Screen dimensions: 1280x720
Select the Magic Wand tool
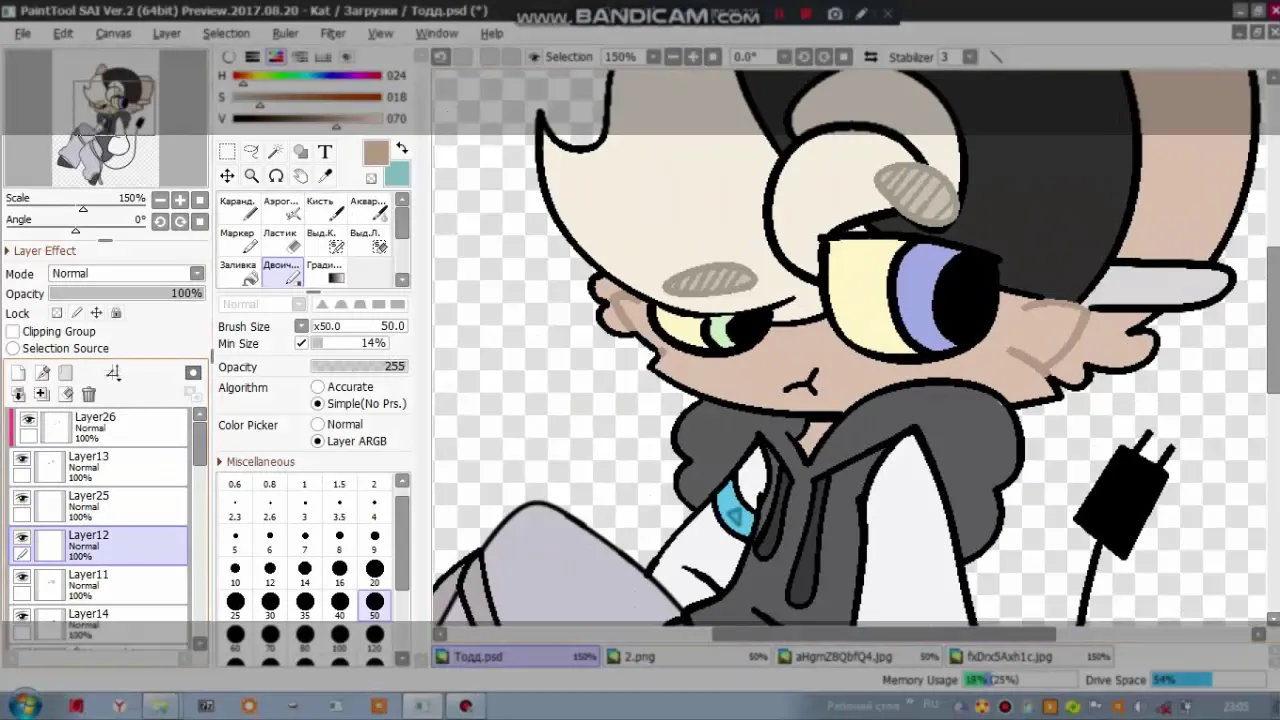coord(276,152)
